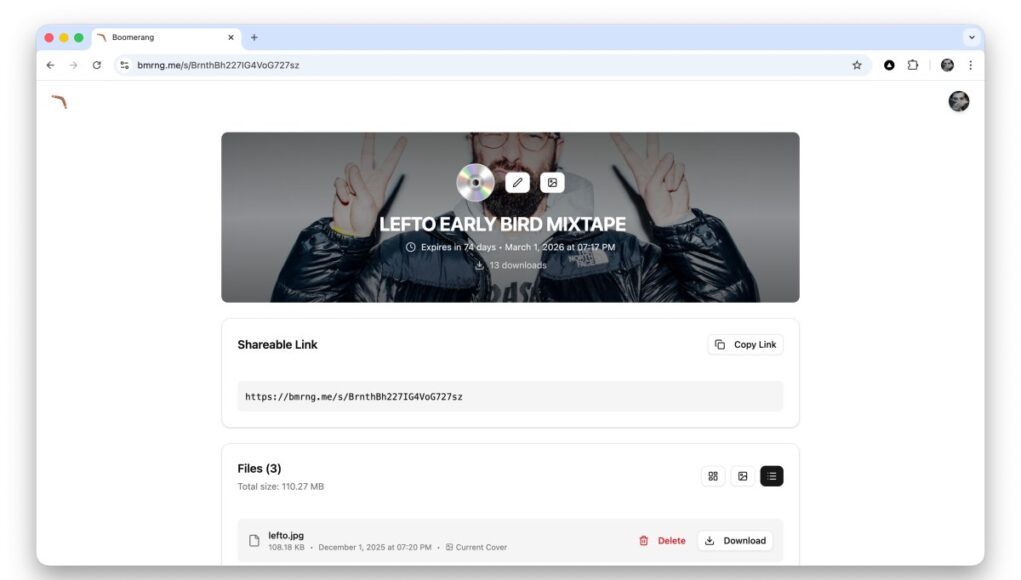1021x580 pixels.
Task: Open a new tab with plus button
Action: point(254,38)
